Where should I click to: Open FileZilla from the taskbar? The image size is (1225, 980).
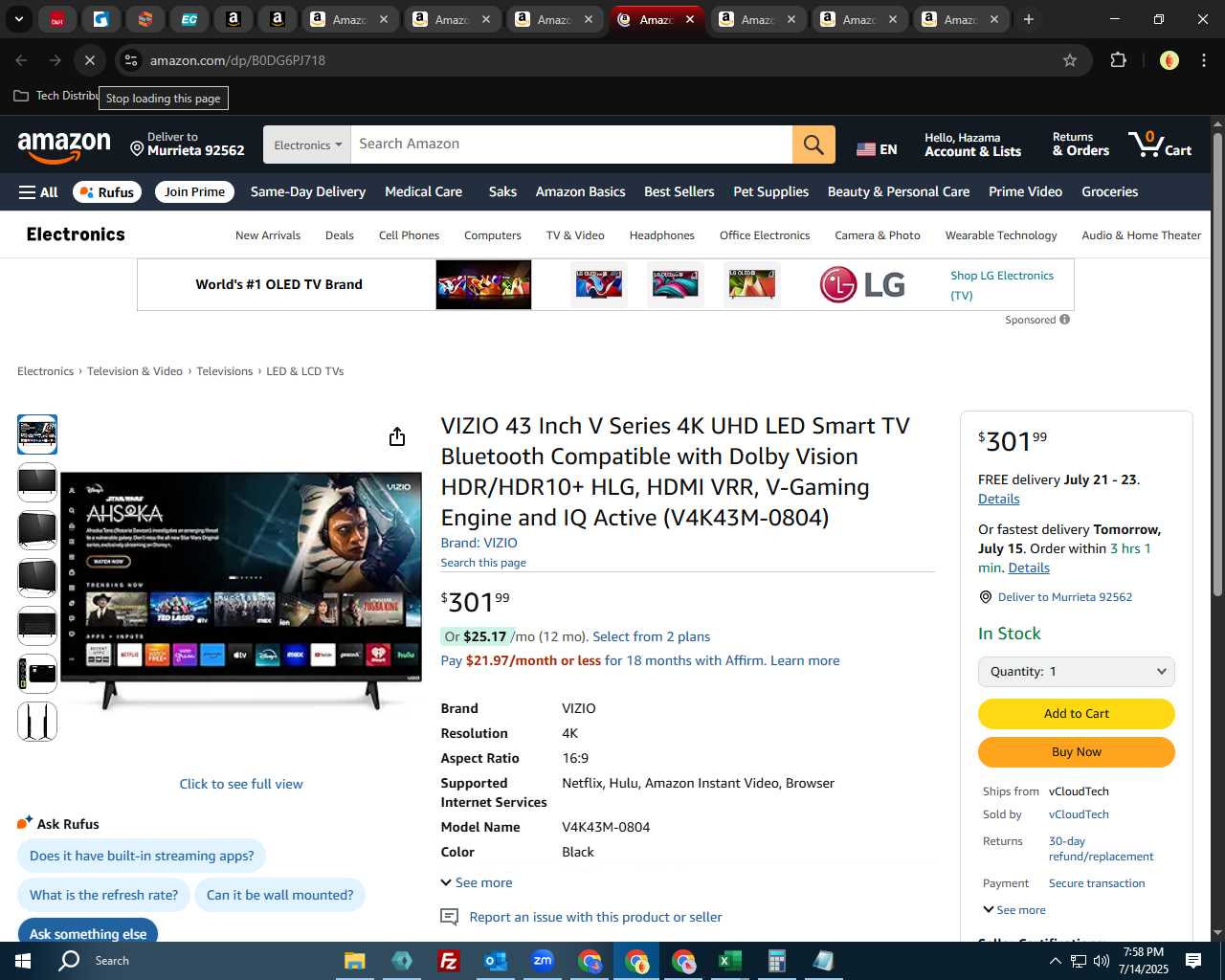tap(448, 961)
